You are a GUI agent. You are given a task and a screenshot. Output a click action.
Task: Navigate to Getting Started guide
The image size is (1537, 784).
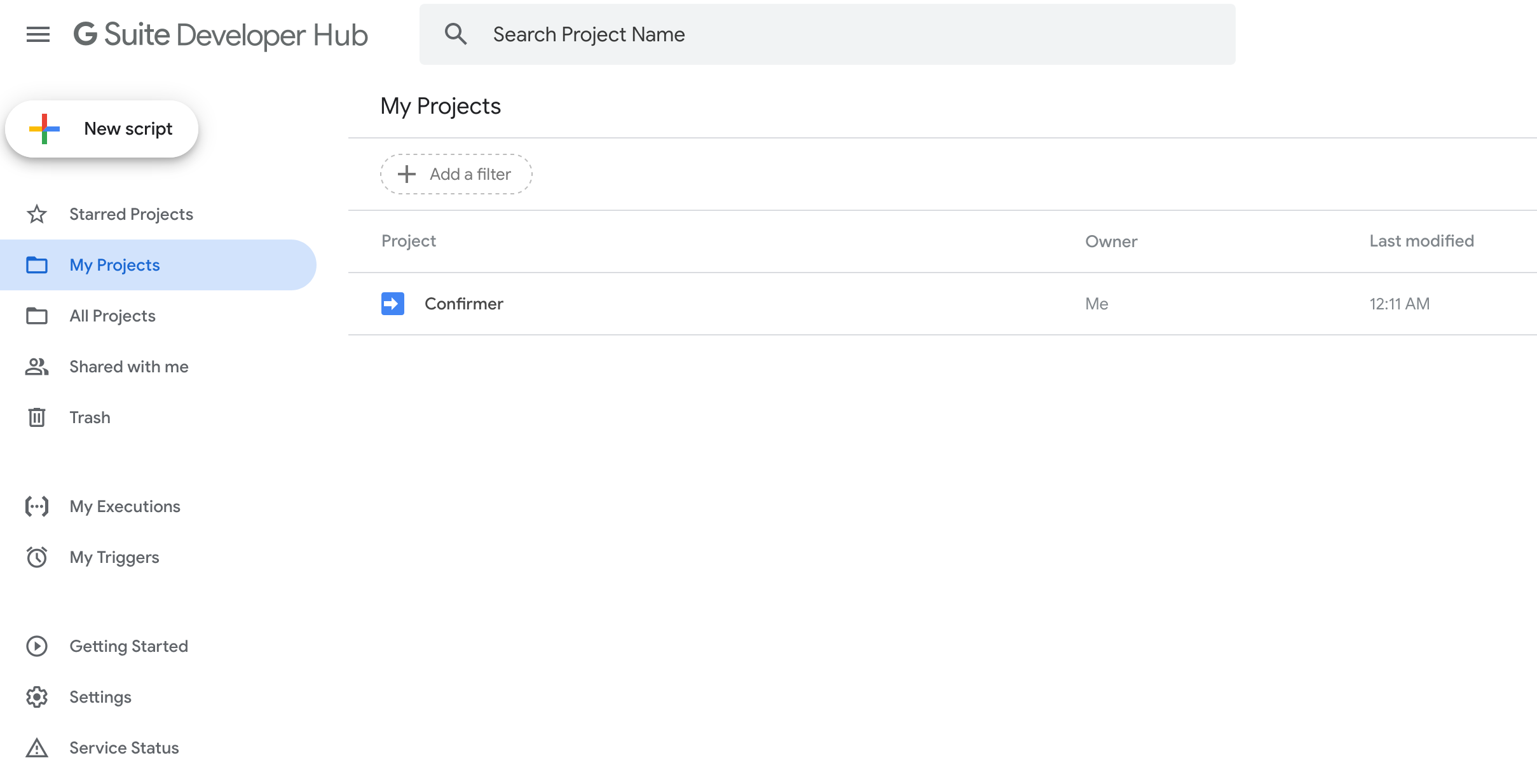click(128, 646)
